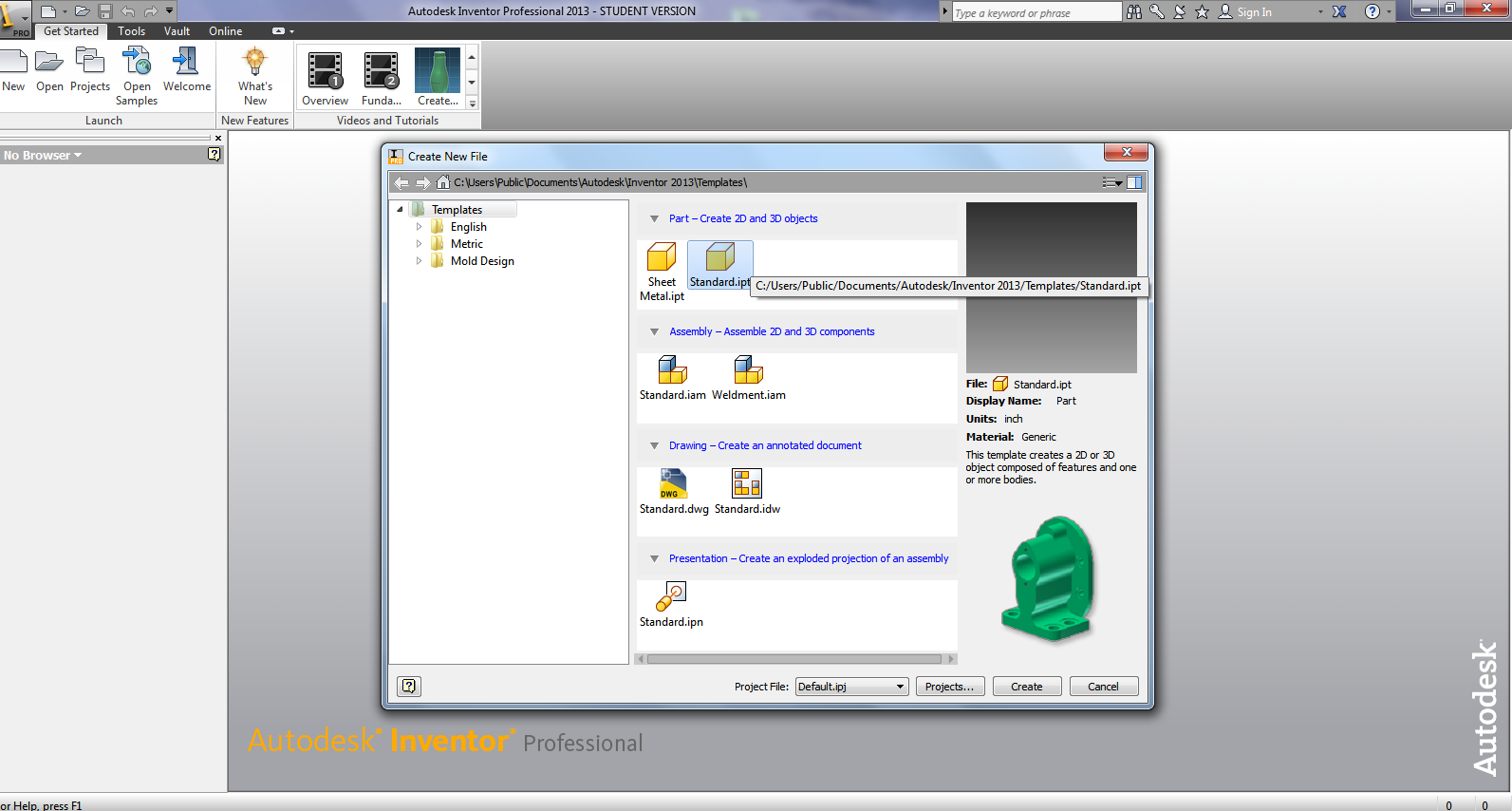Image resolution: width=1512 pixels, height=811 pixels.
Task: Go back in the Create New File dialog
Action: tap(401, 182)
